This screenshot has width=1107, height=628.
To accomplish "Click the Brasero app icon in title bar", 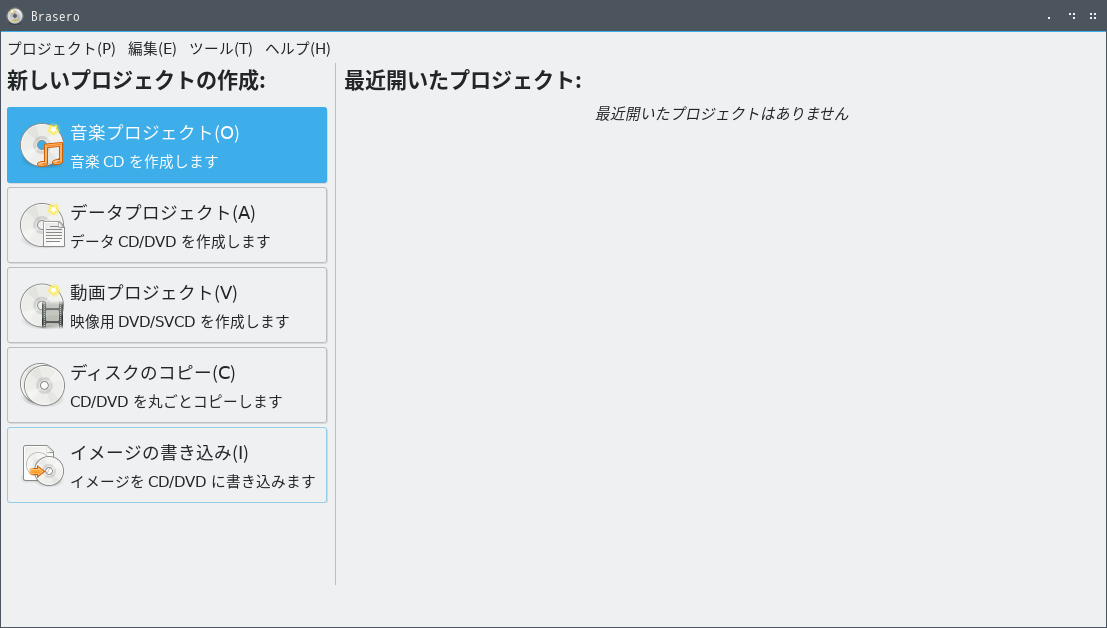I will [x=15, y=16].
